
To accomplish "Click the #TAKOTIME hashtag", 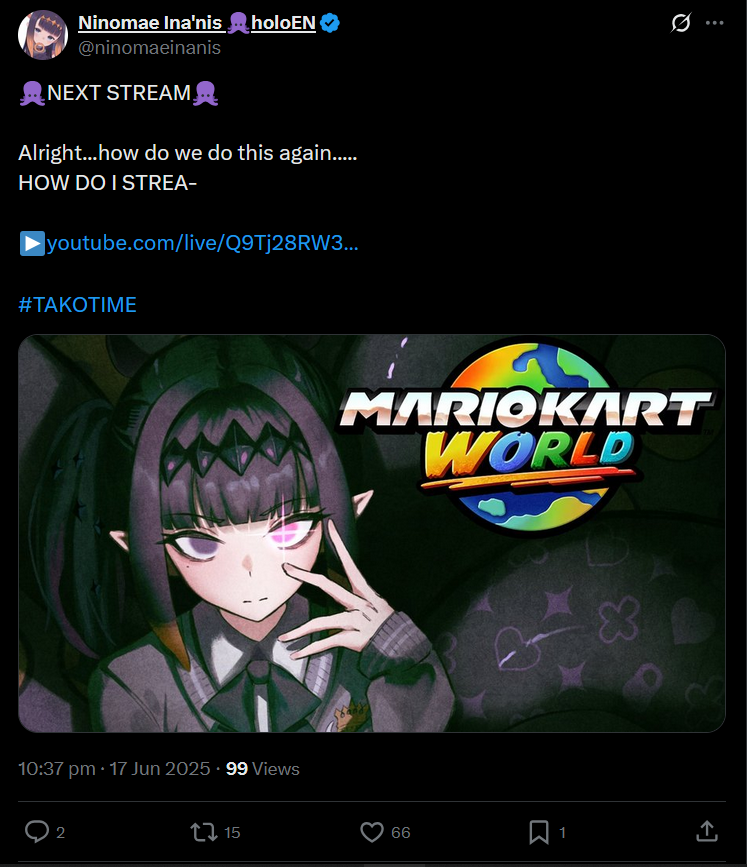I will pyautogui.click(x=77, y=305).
